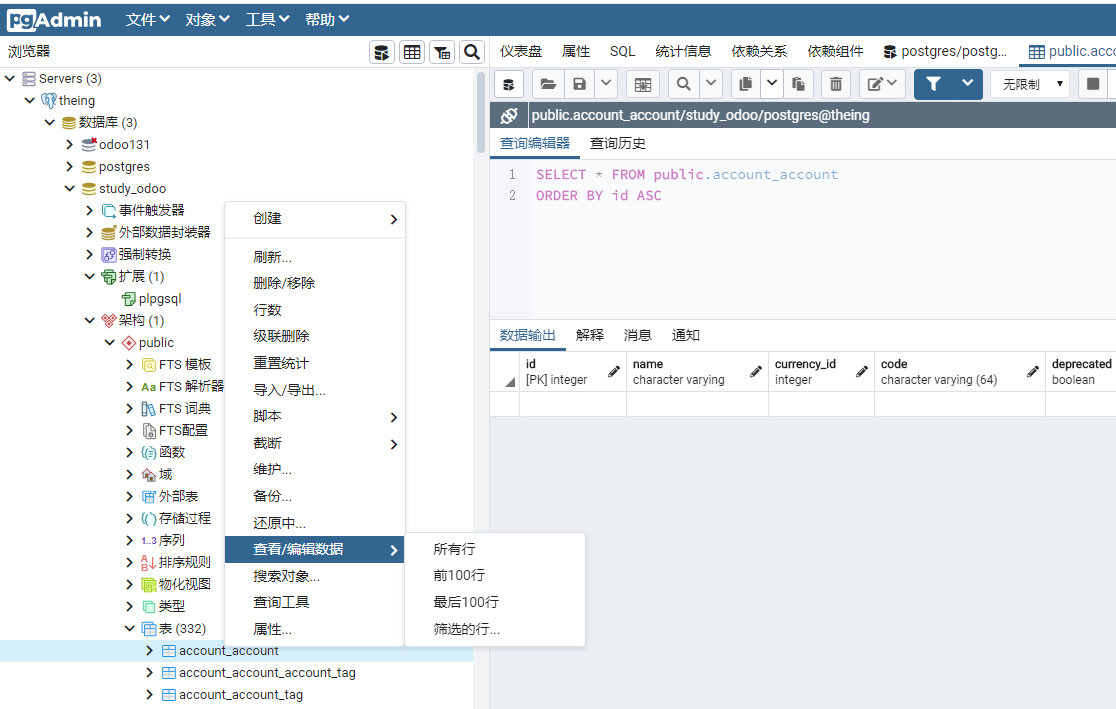The height and width of the screenshot is (709, 1116).
Task: Switch to the 统计信息 tab
Action: (x=683, y=51)
